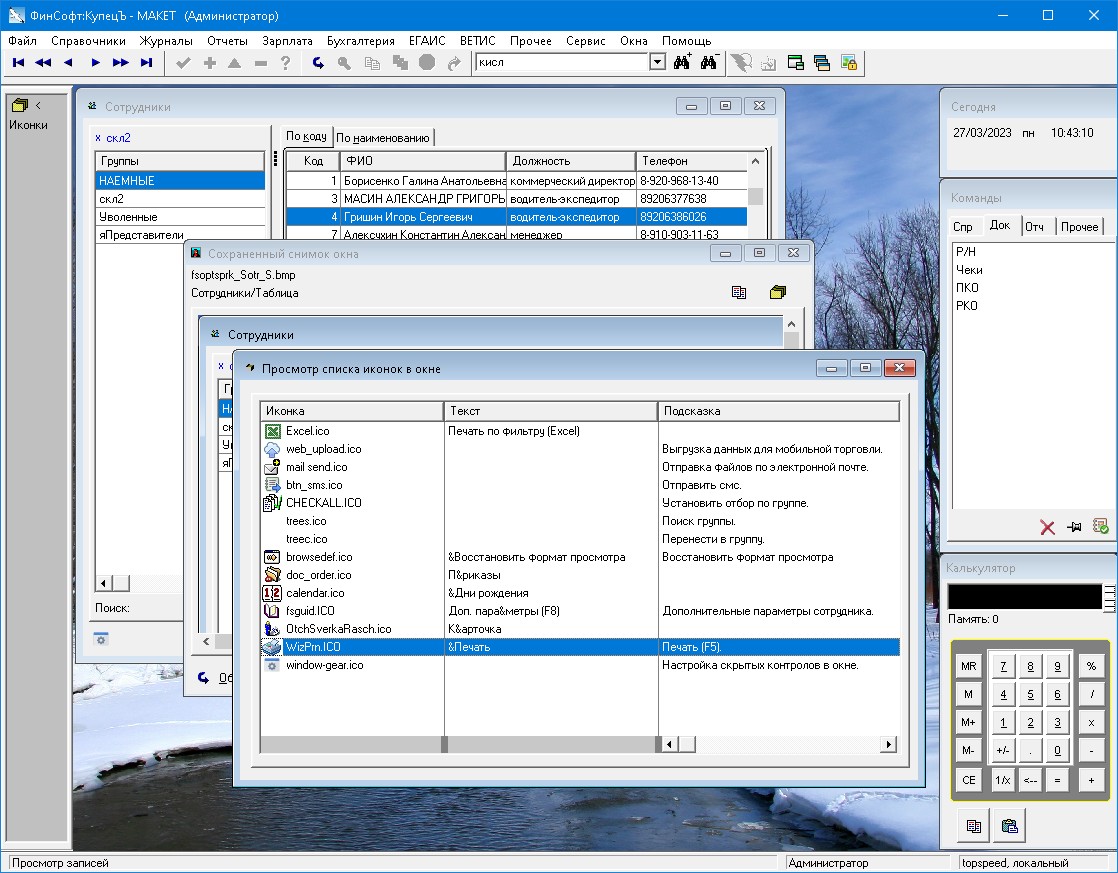Clear the скл2 filter with x
1118x873 pixels.
tap(98, 138)
